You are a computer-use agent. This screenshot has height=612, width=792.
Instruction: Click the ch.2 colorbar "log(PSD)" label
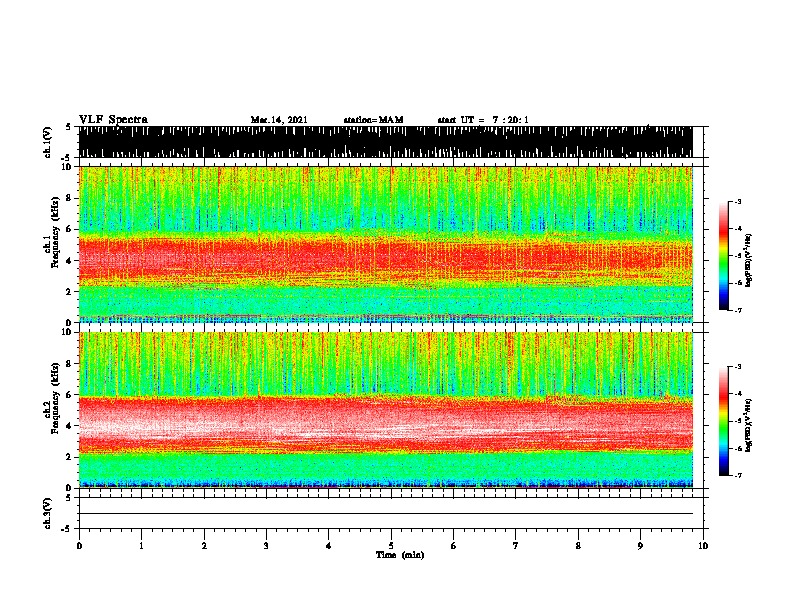click(x=749, y=426)
